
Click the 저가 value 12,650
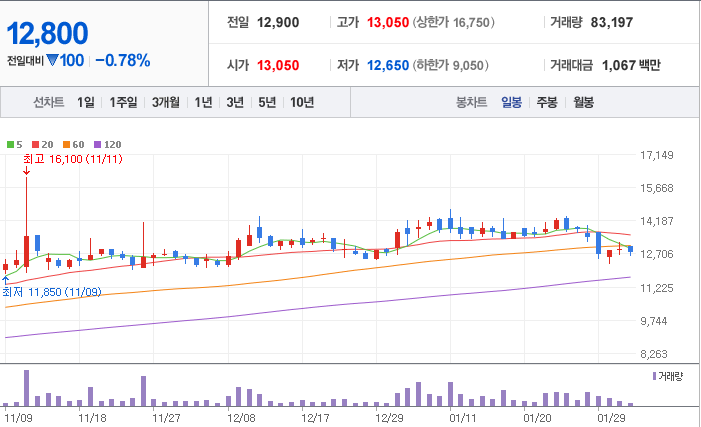[388, 65]
